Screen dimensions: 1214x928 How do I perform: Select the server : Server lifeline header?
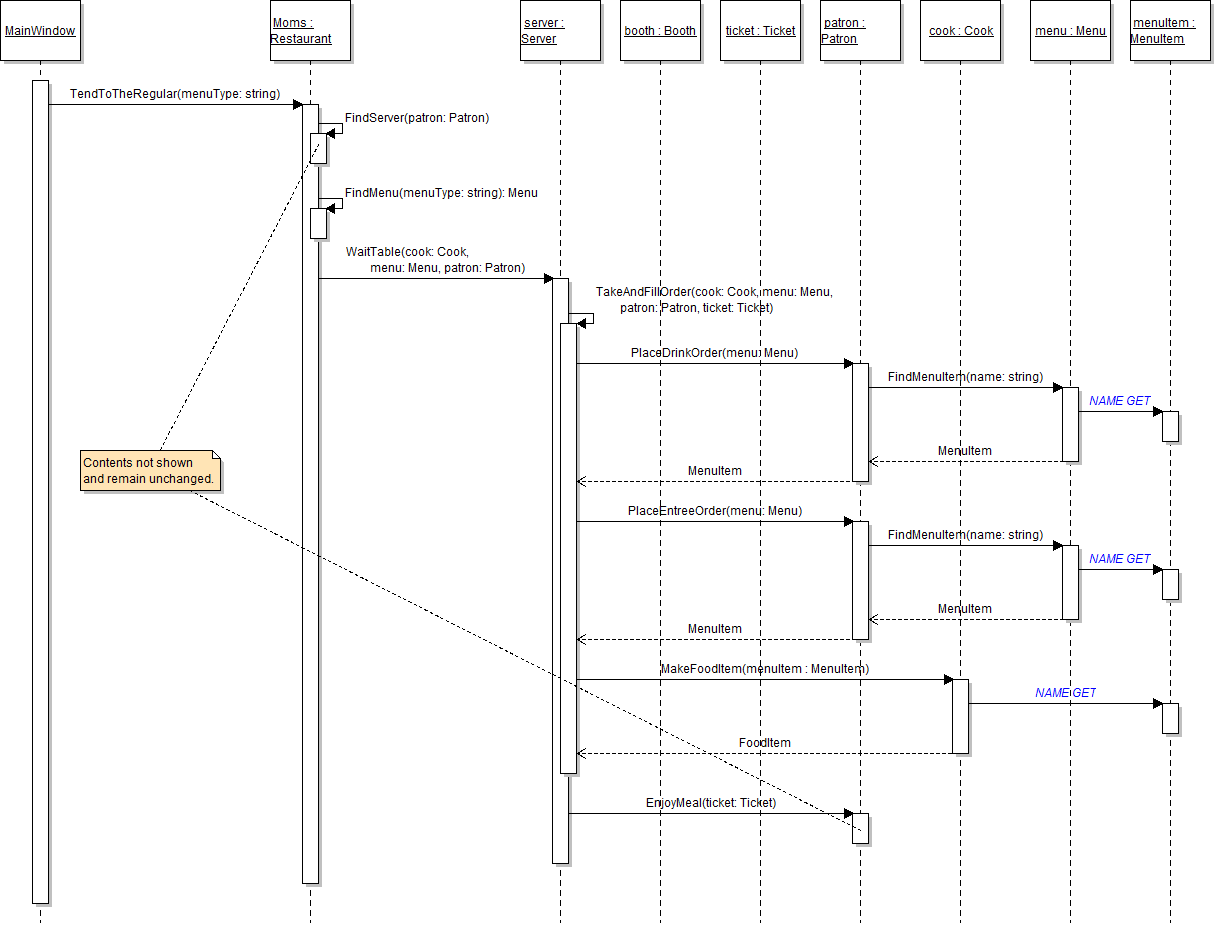[x=560, y=31]
